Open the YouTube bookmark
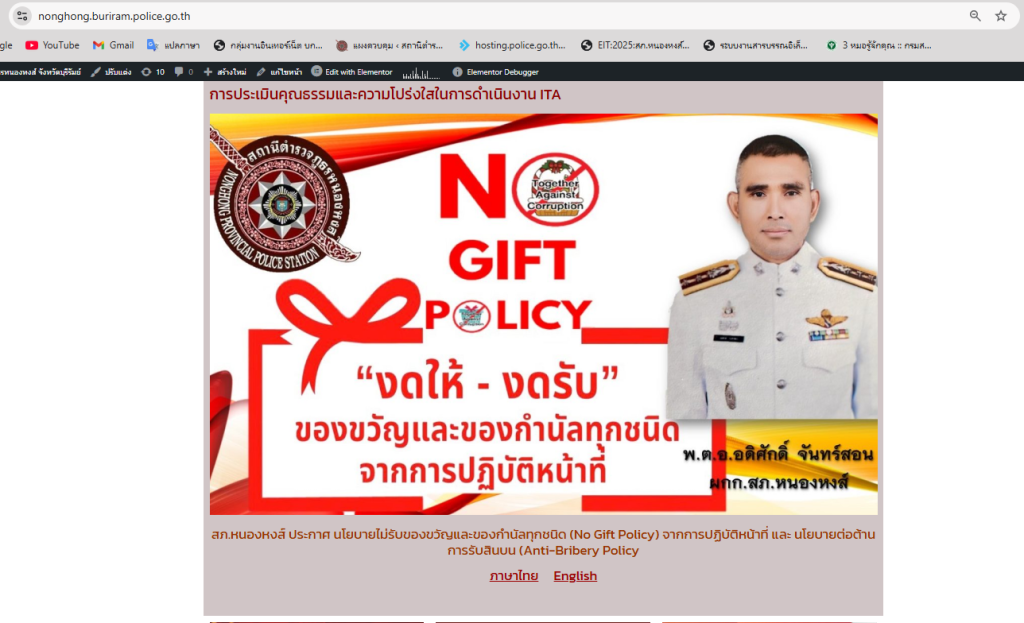Image resolution: width=1024 pixels, height=623 pixels. coord(52,45)
